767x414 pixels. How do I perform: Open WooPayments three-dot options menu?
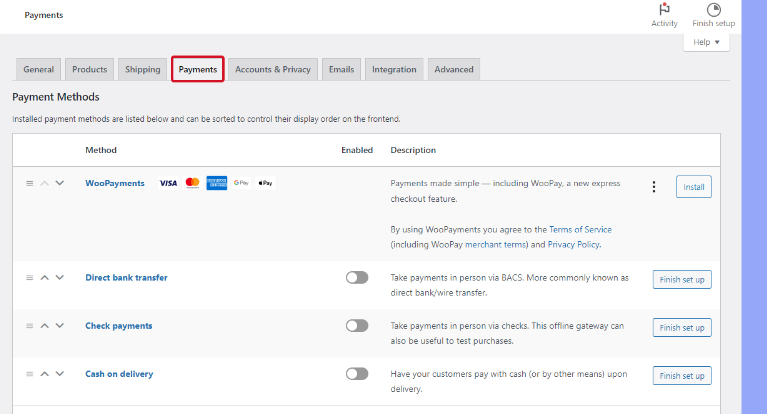click(654, 187)
